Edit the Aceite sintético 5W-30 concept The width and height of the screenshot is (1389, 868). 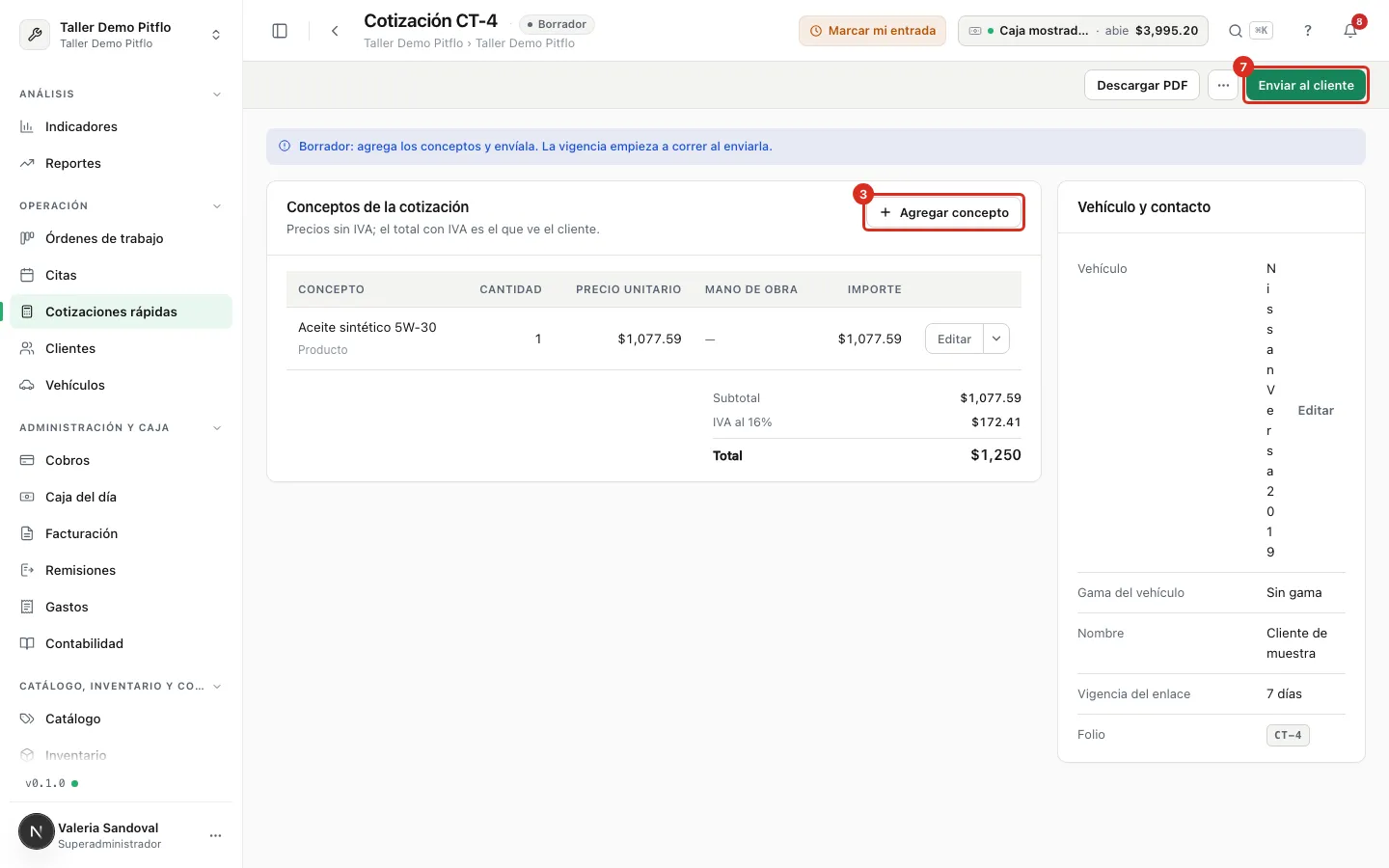point(954,339)
